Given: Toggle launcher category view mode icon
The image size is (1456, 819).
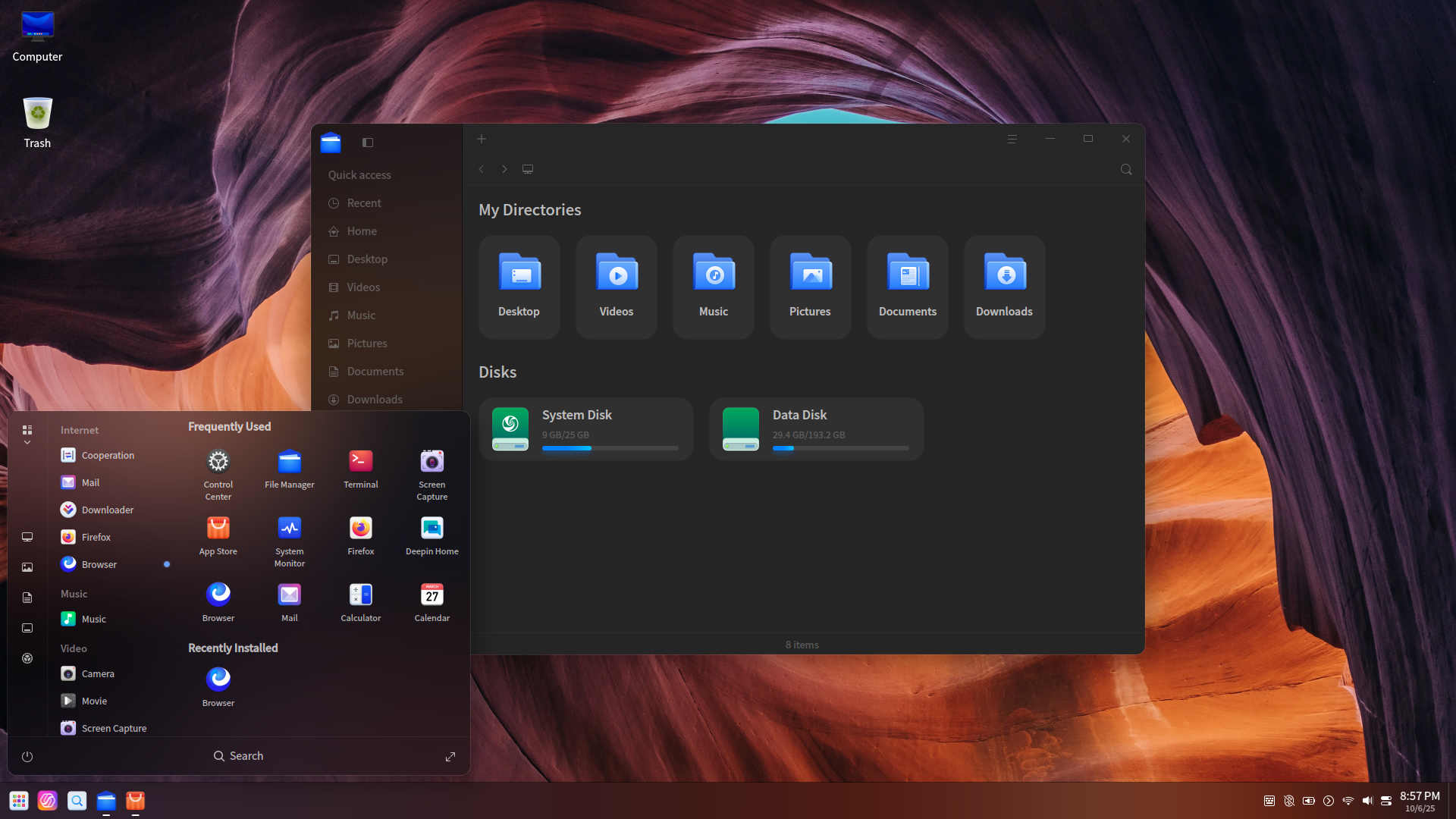Looking at the screenshot, I should pyautogui.click(x=27, y=430).
